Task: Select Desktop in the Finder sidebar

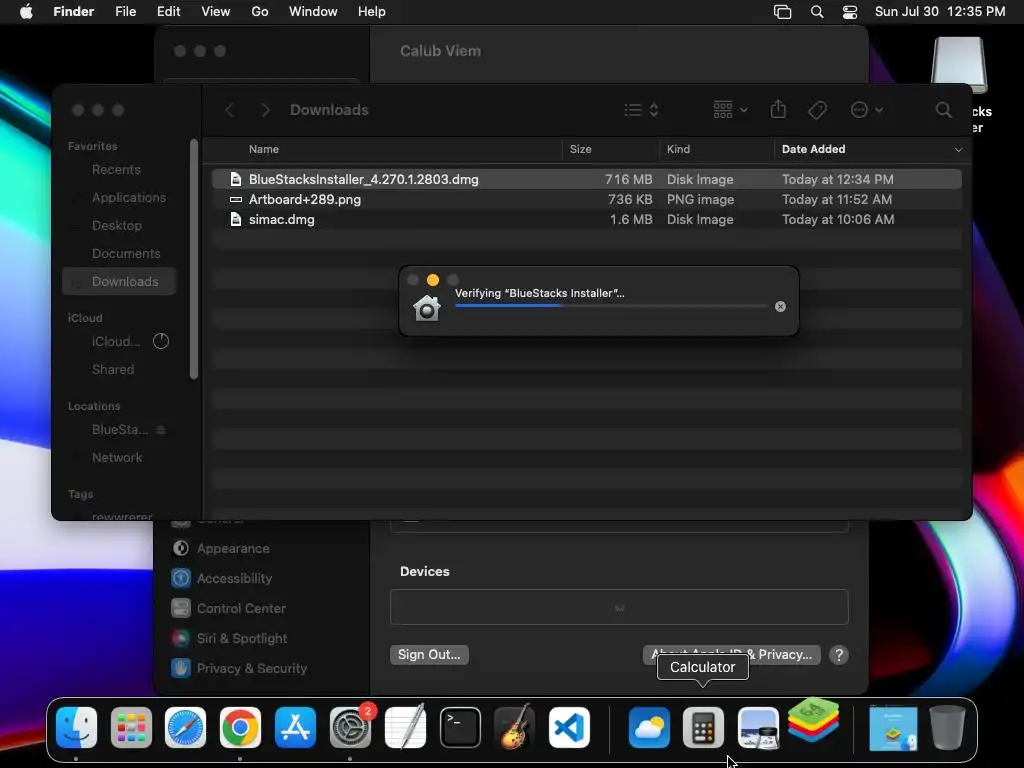Action: (117, 225)
